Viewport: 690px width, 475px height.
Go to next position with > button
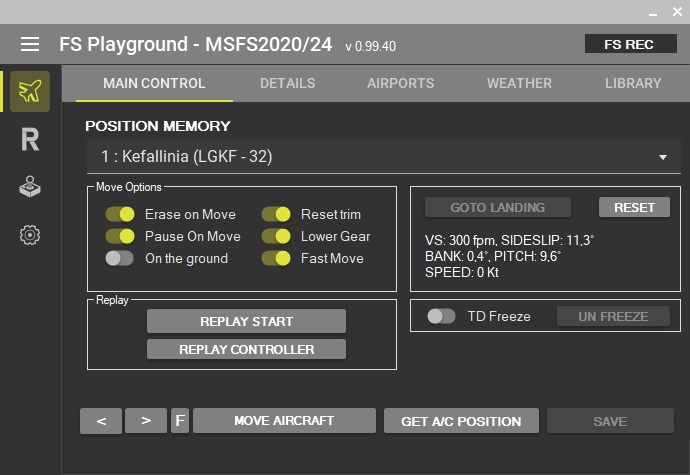(x=146, y=421)
